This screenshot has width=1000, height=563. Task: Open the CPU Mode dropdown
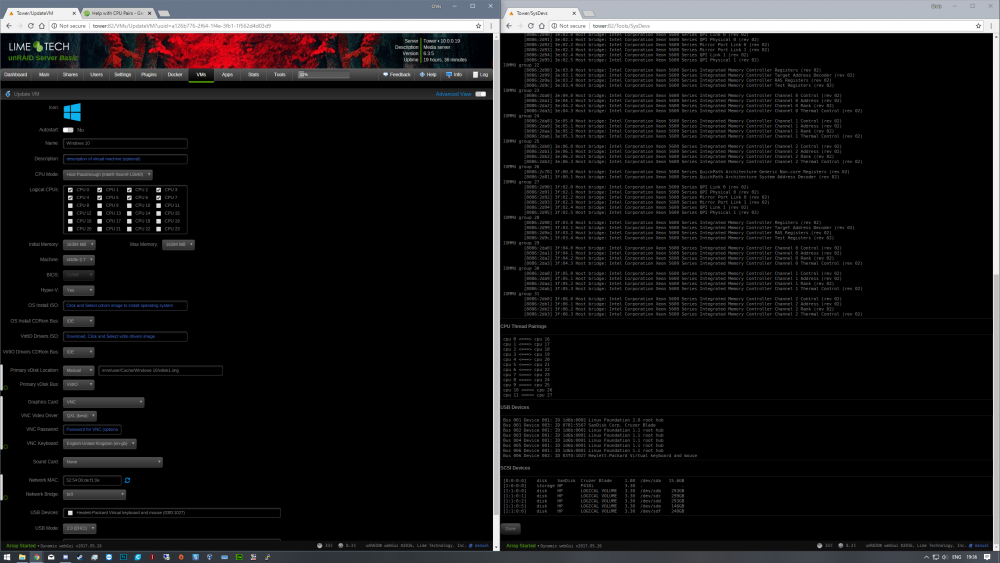click(108, 174)
